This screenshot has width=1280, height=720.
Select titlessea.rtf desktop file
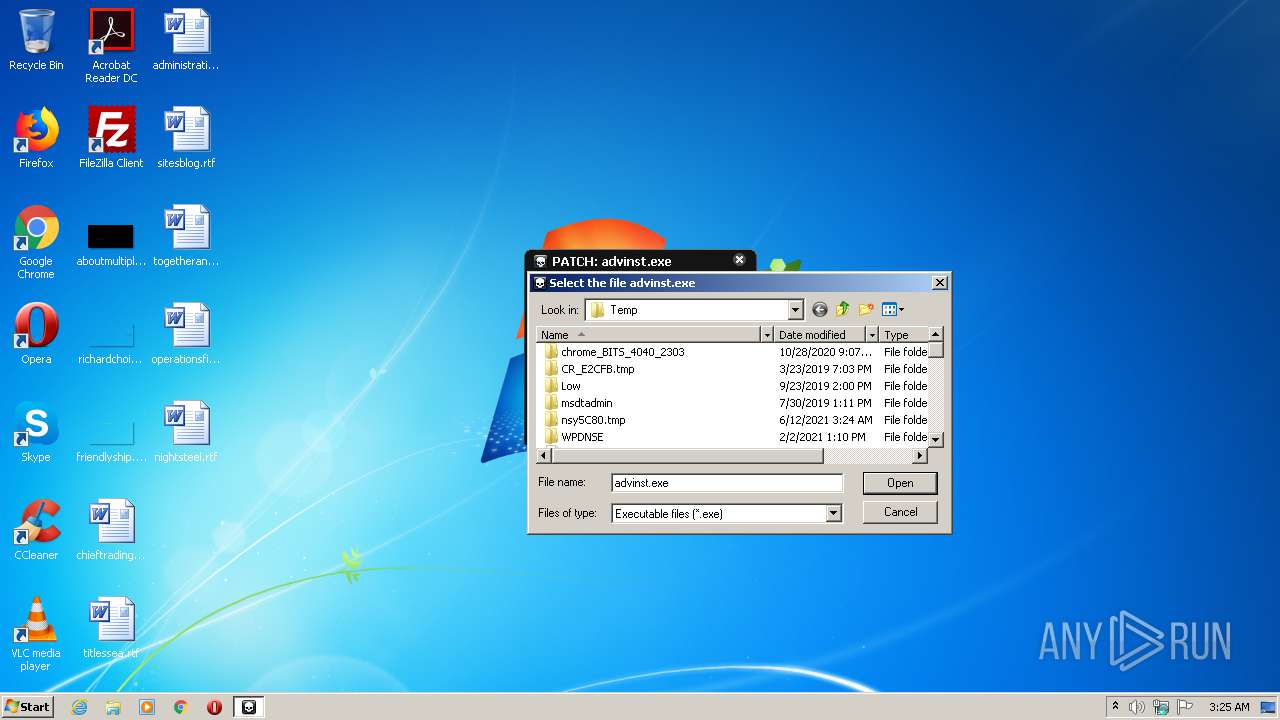[111, 628]
